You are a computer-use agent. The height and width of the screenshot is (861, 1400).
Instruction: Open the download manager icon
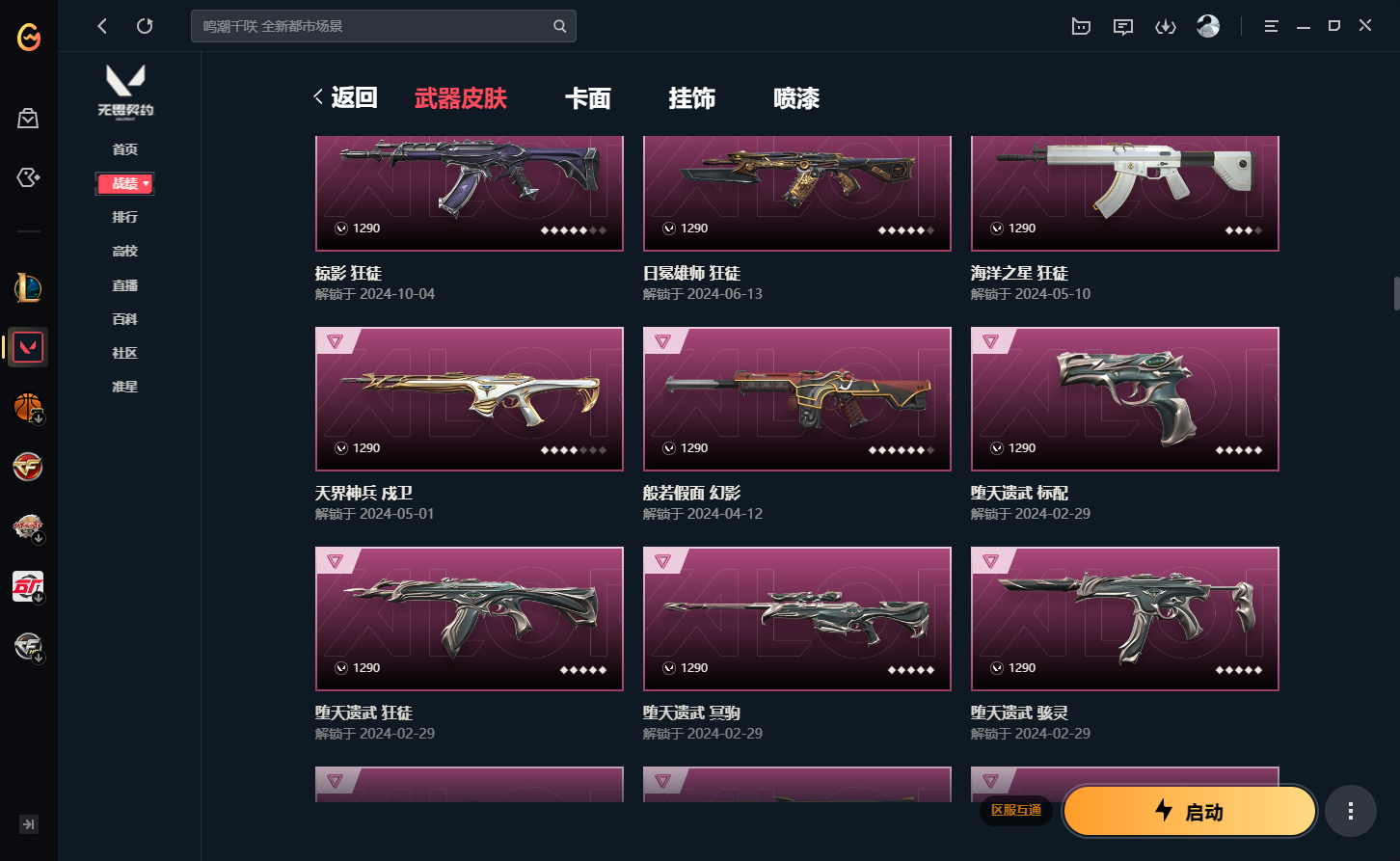(1165, 26)
